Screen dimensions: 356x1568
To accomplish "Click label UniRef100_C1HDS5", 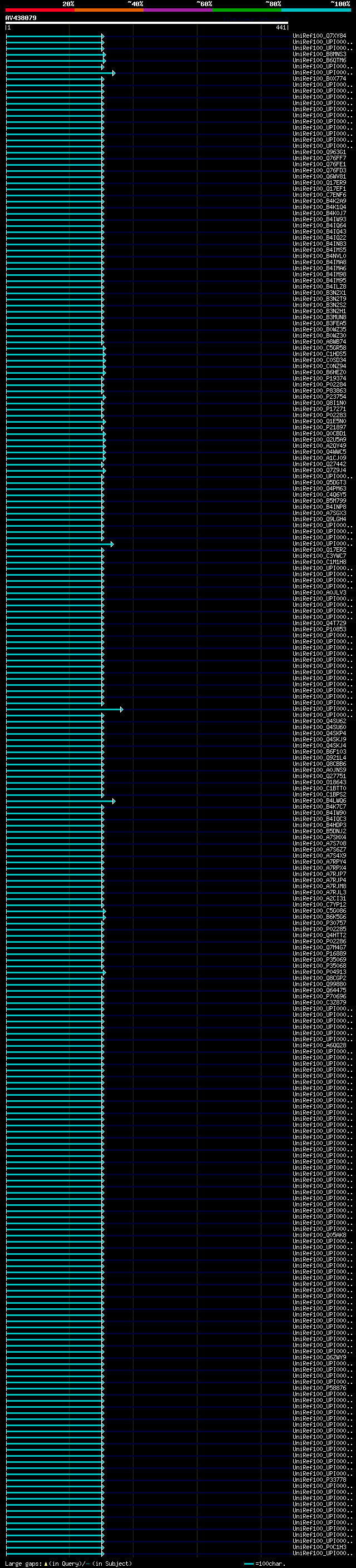I will [319, 354].
